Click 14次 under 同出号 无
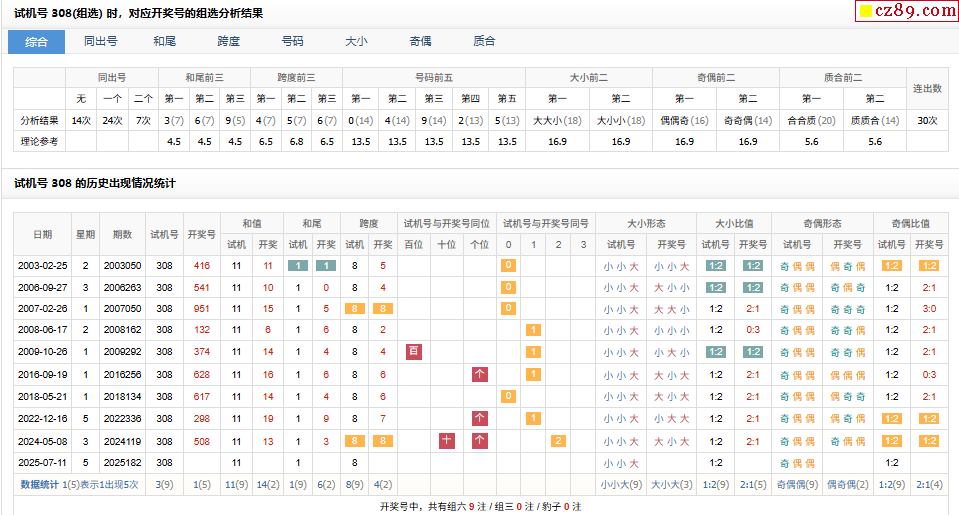959x515 pixels. (81, 120)
